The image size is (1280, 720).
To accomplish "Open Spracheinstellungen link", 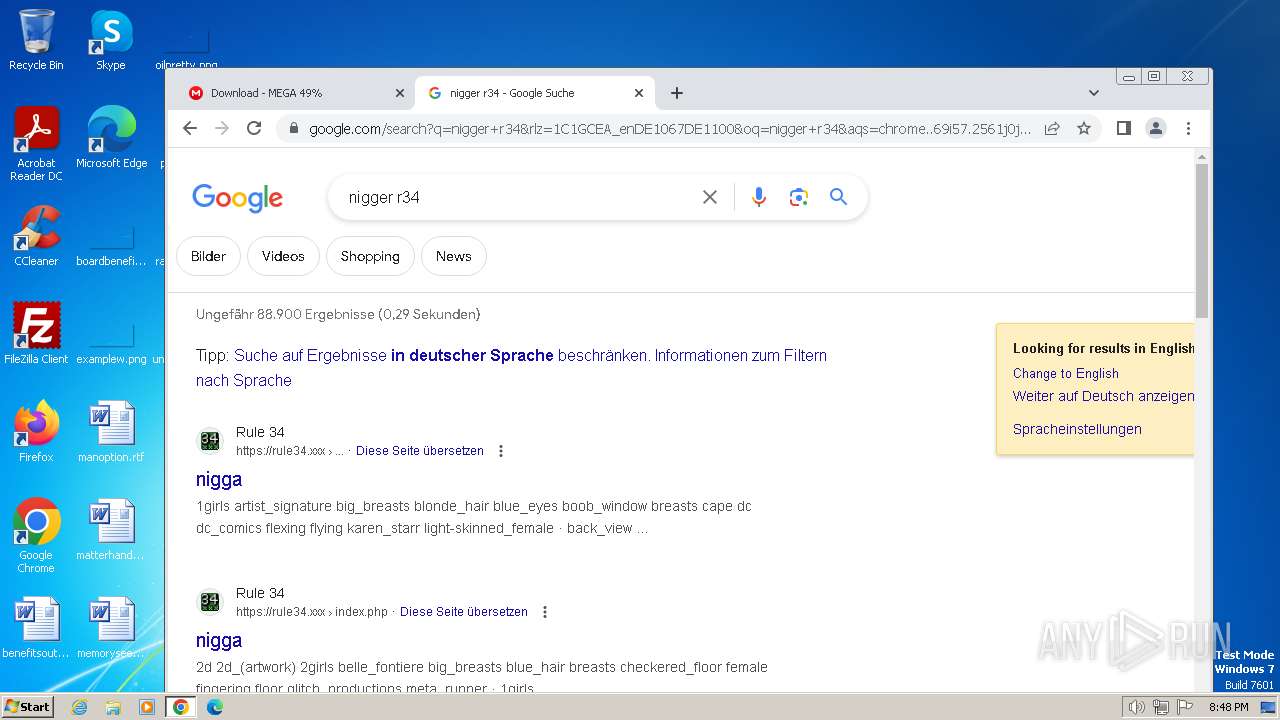I will pos(1077,429).
